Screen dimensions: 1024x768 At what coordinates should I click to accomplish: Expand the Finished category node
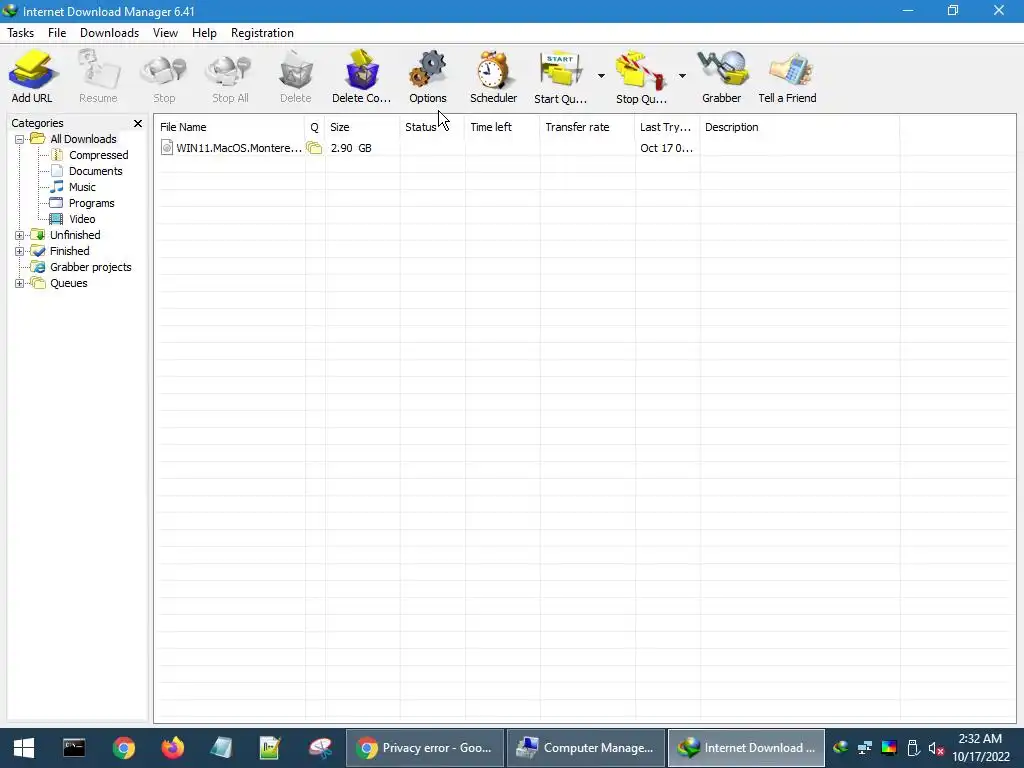(20, 251)
